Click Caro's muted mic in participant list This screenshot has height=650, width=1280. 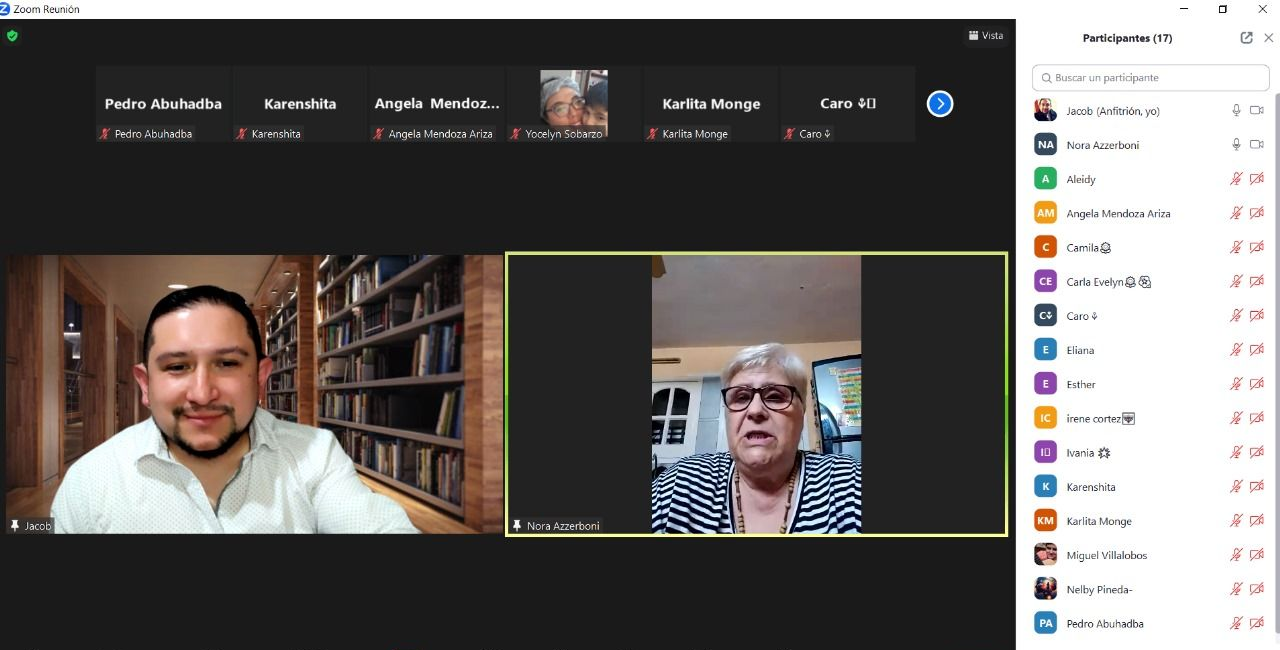[1236, 316]
